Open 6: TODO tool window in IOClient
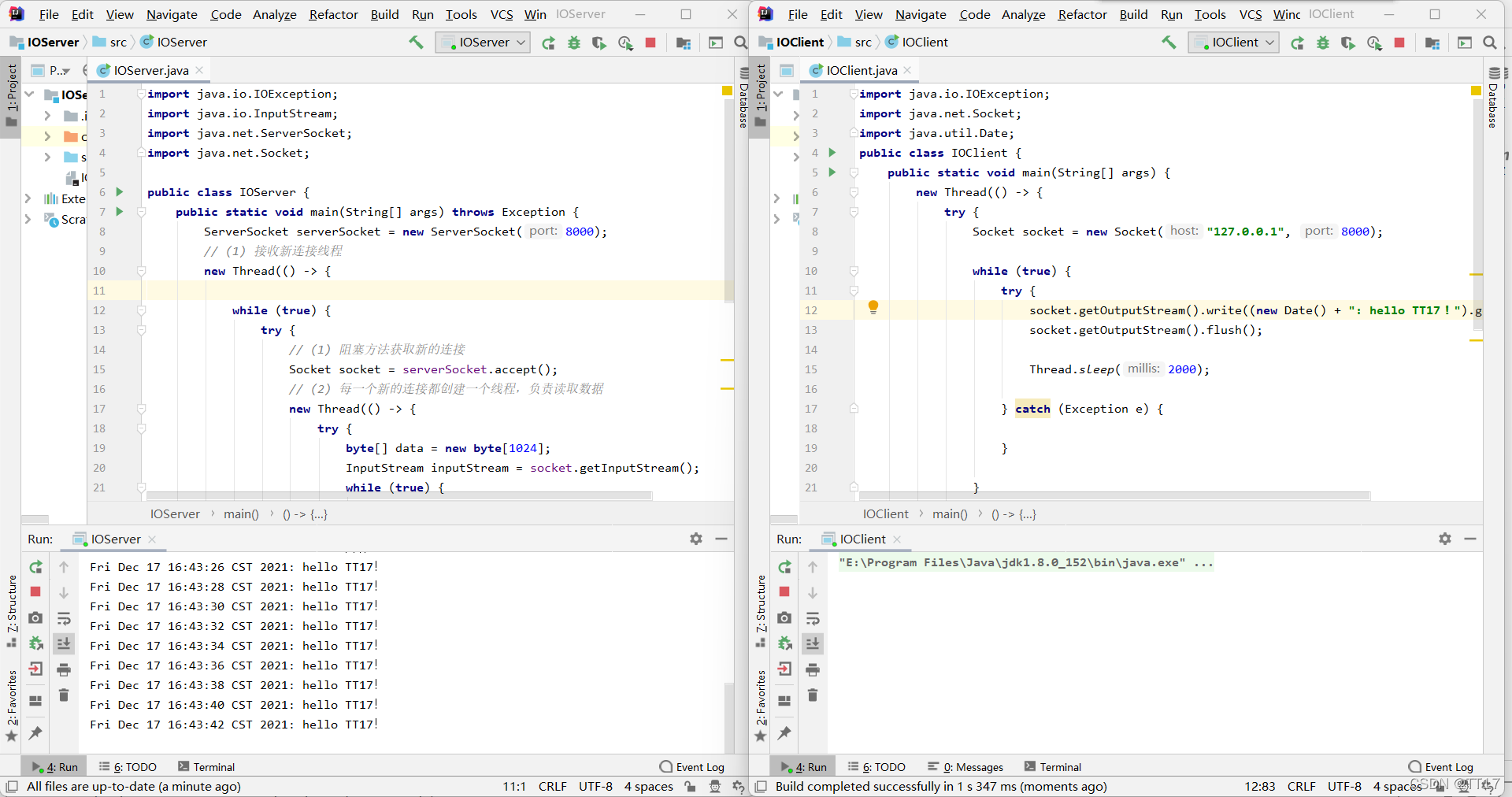The width and height of the screenshot is (1512, 797). [x=876, y=766]
